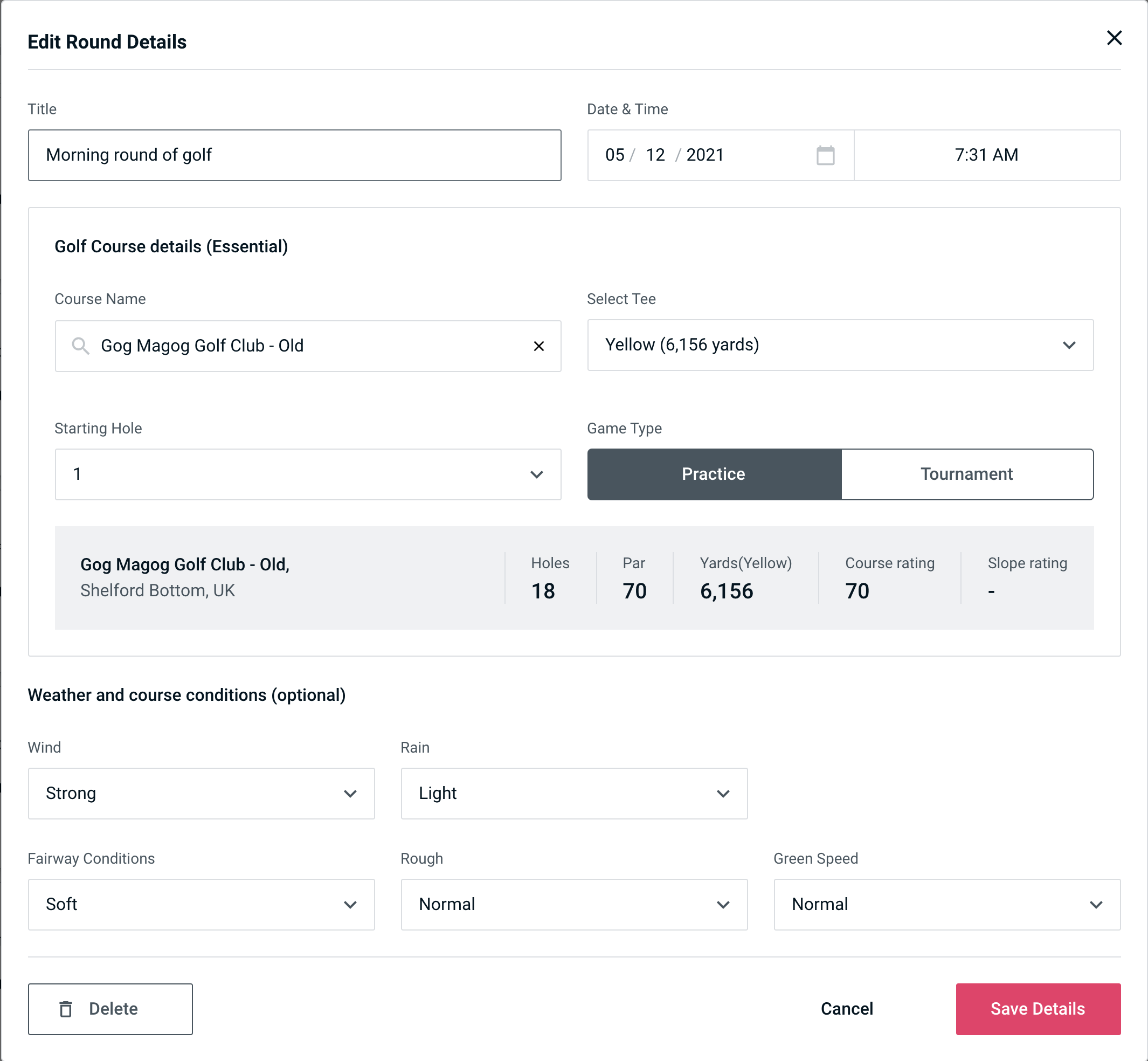Click the Delete button
The height and width of the screenshot is (1061, 1148).
click(110, 1008)
